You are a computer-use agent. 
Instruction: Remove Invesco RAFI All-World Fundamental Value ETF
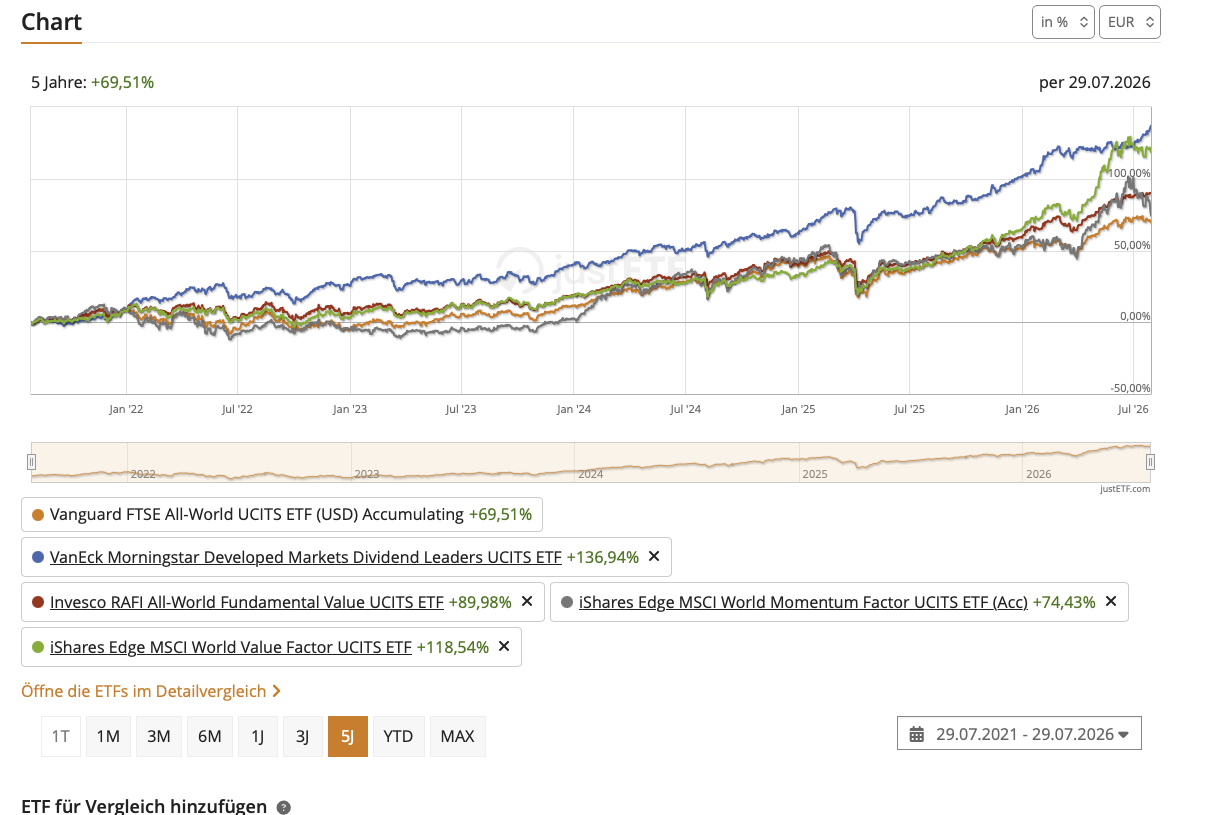[527, 602]
